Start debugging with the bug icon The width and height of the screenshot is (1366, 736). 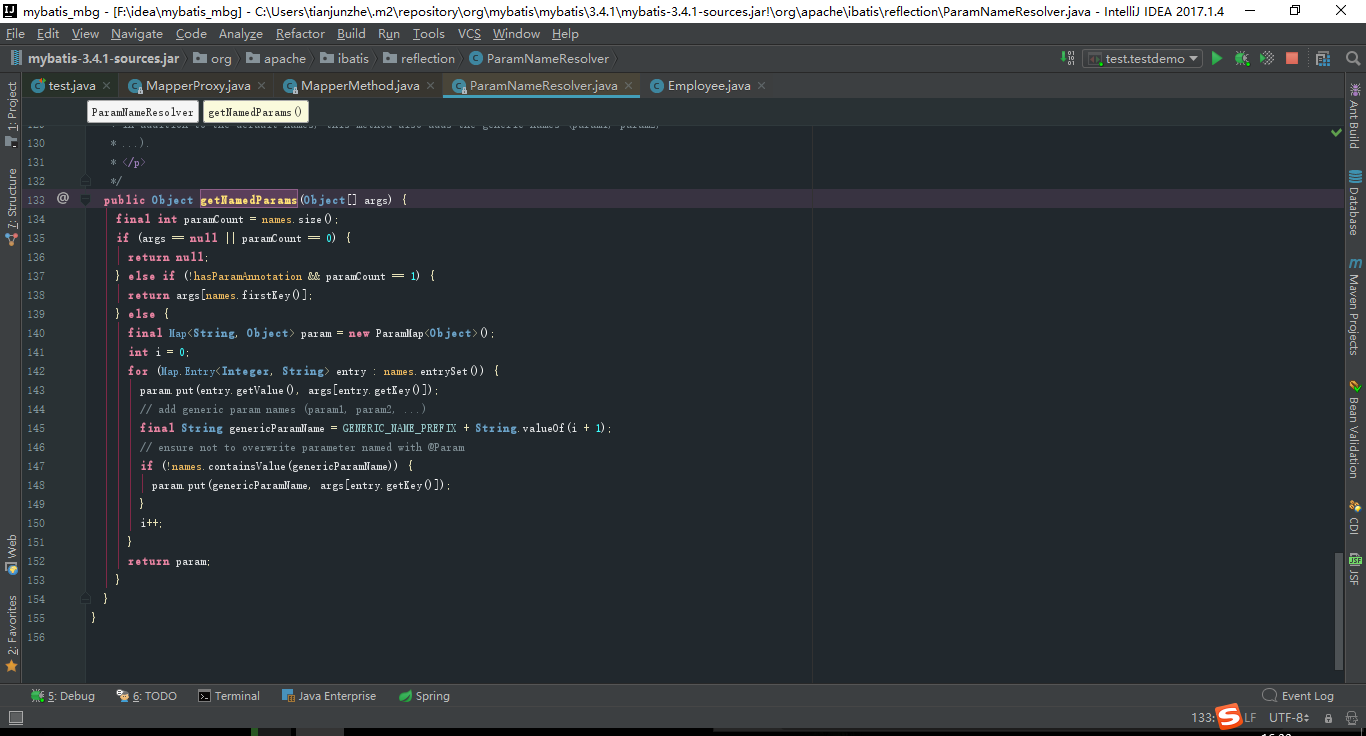point(1241,58)
